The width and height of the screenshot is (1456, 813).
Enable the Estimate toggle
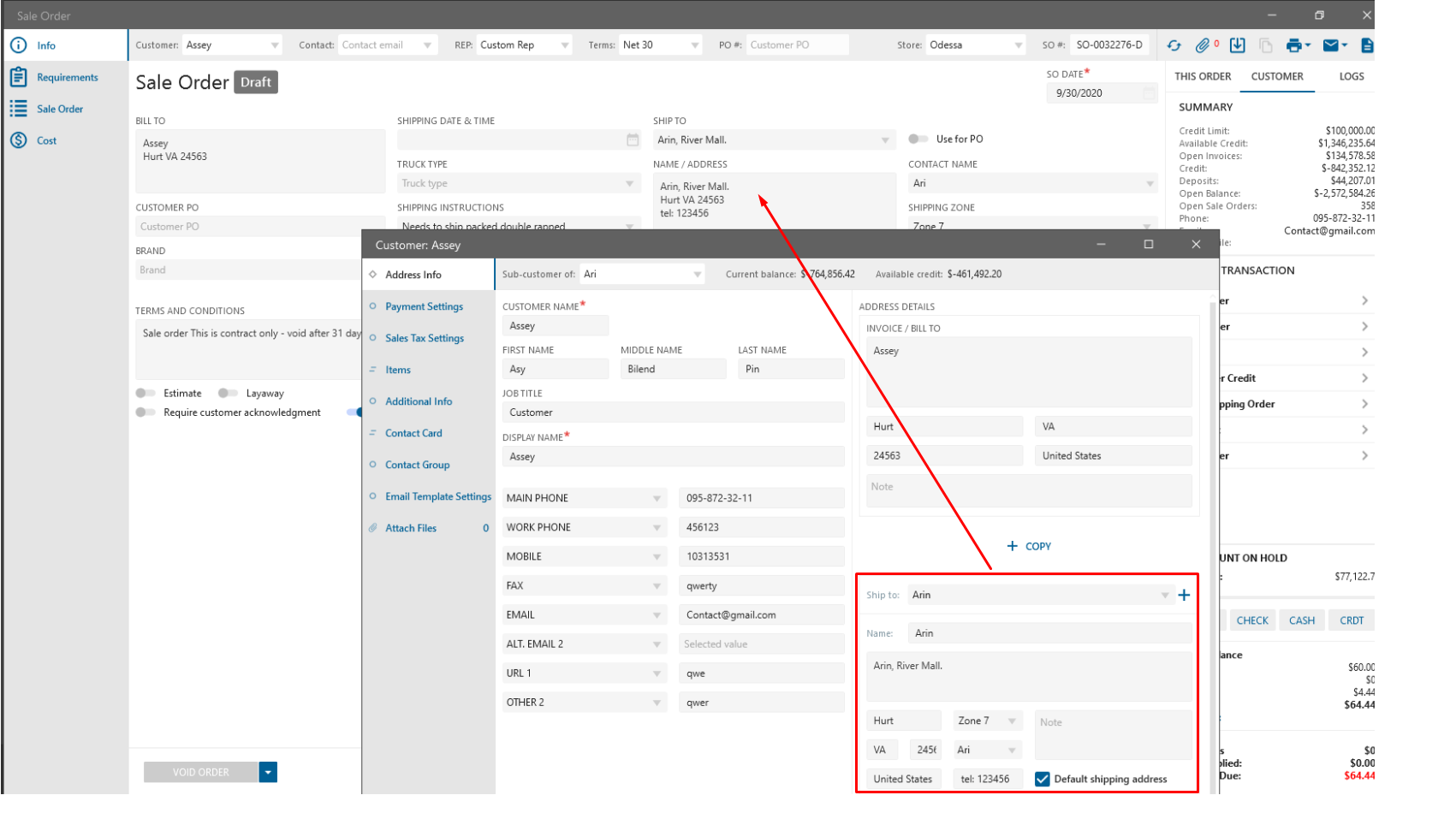[146, 394]
